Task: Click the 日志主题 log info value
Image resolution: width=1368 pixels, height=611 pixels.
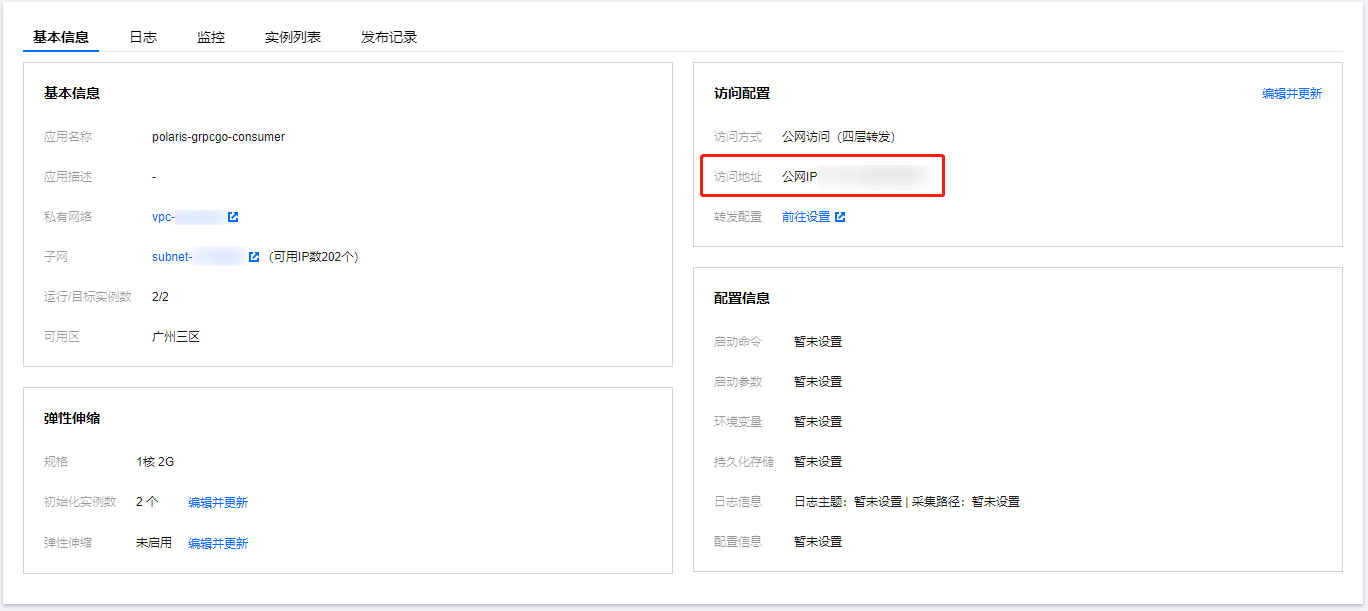Action: click(848, 502)
